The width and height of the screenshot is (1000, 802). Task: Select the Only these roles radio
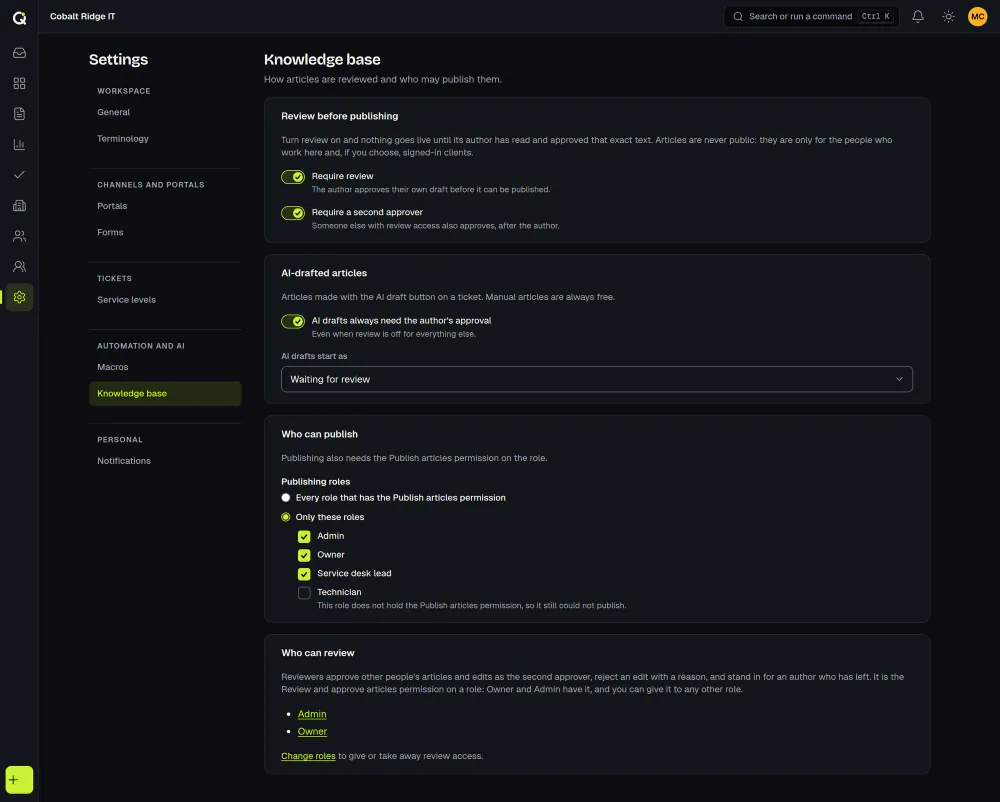pos(286,517)
